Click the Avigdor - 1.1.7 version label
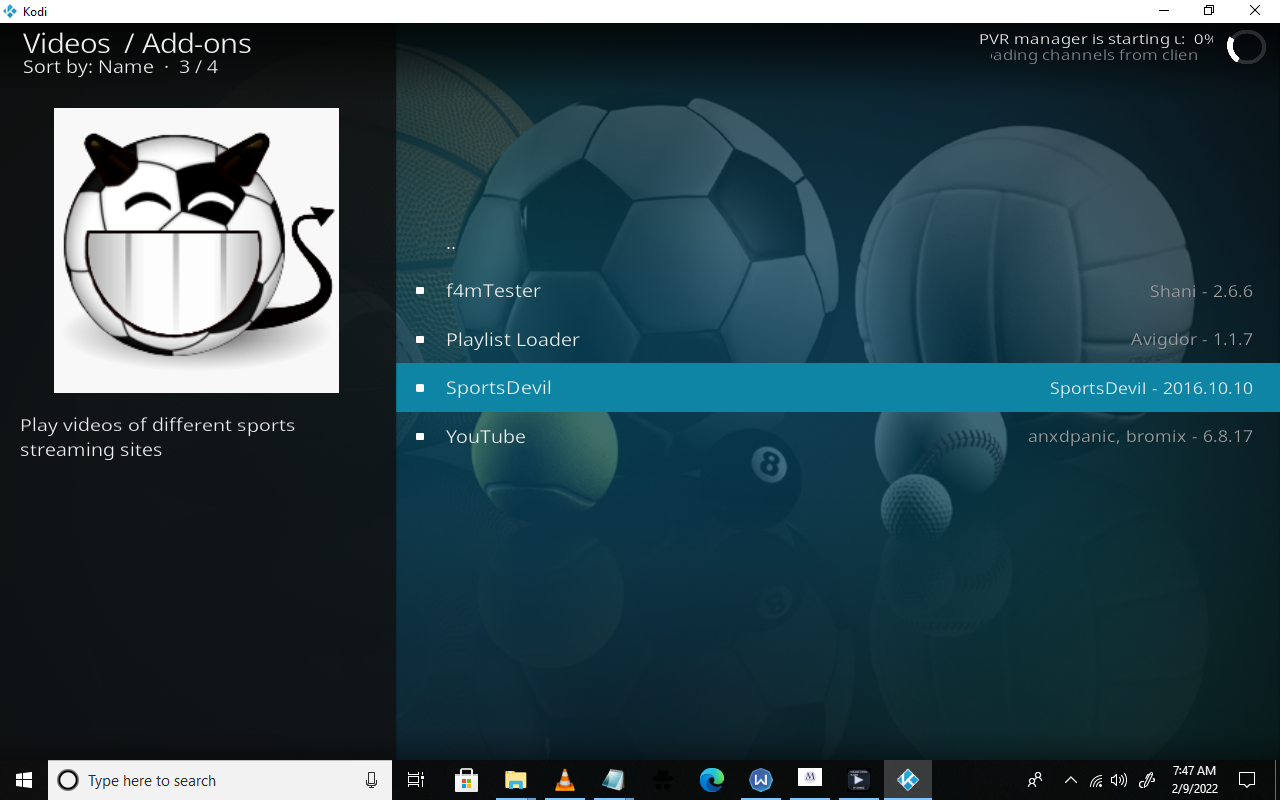 [x=1192, y=340]
